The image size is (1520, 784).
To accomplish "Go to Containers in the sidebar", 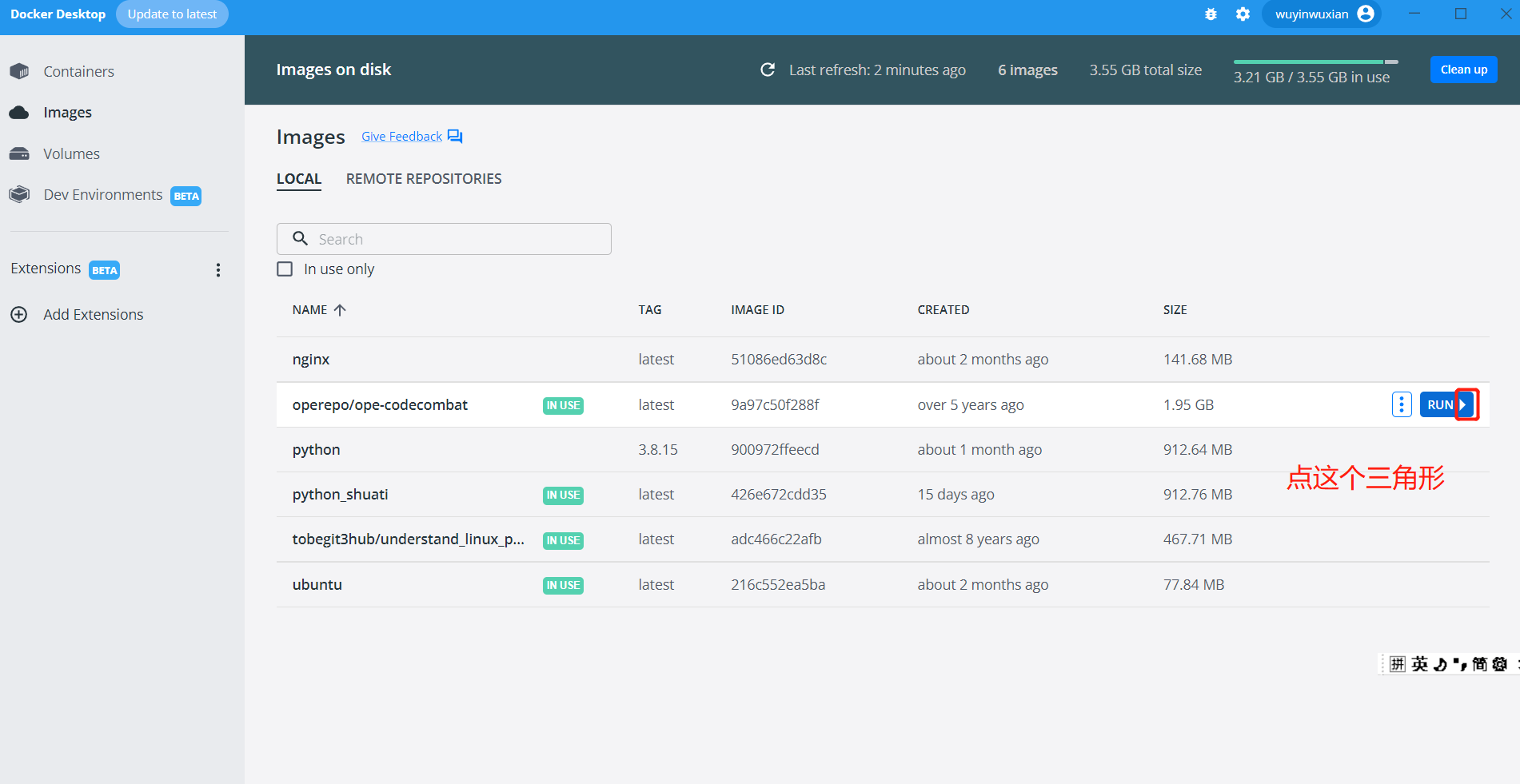I will (79, 71).
